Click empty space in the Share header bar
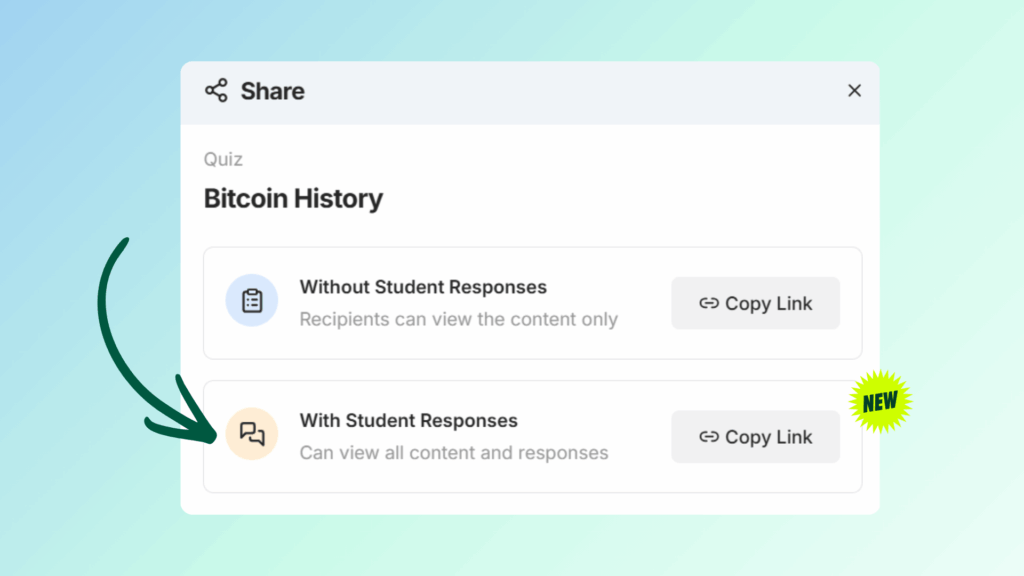Viewport: 1024px width, 576px height. 560,91
